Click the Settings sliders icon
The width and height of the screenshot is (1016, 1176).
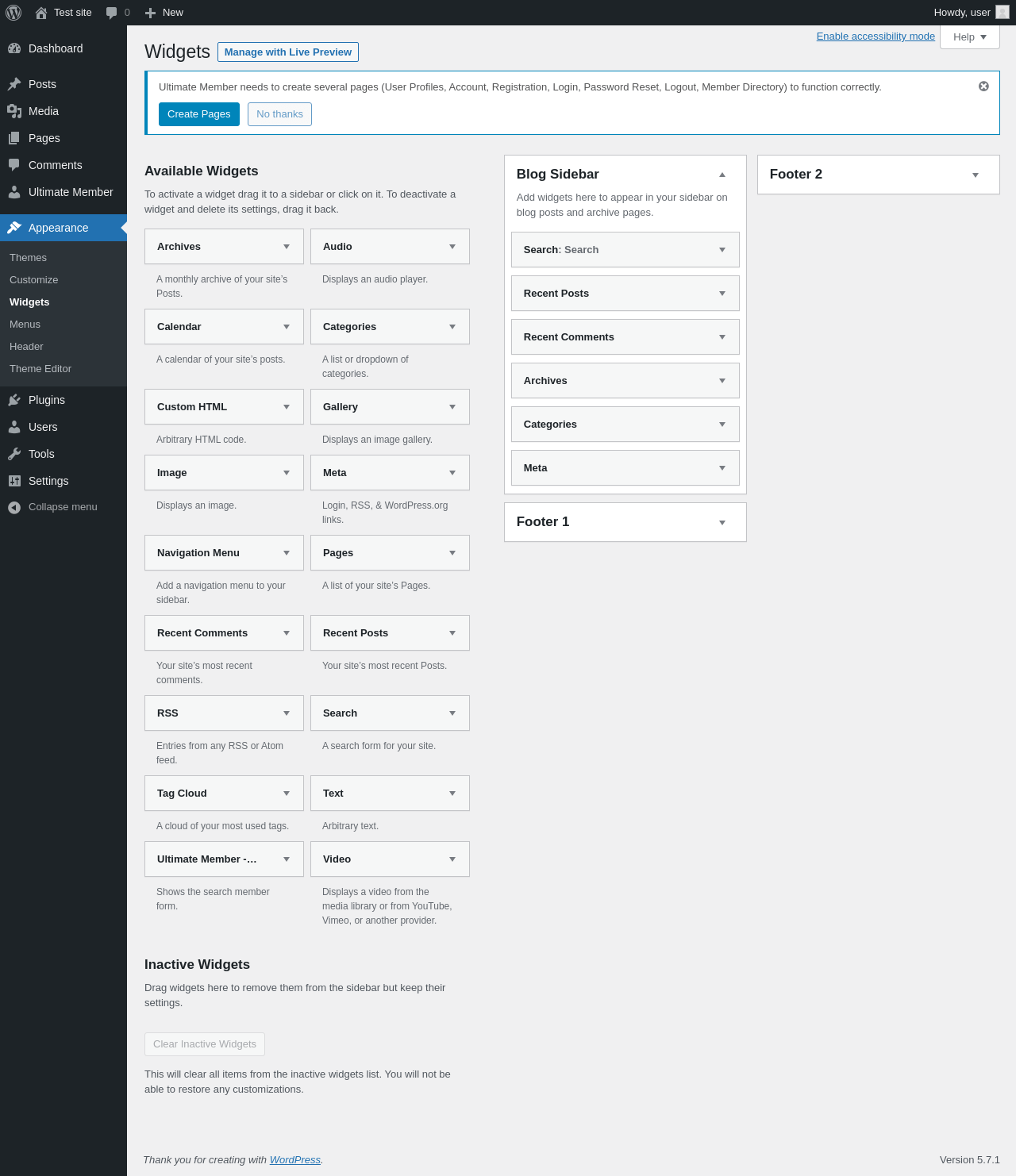click(14, 481)
